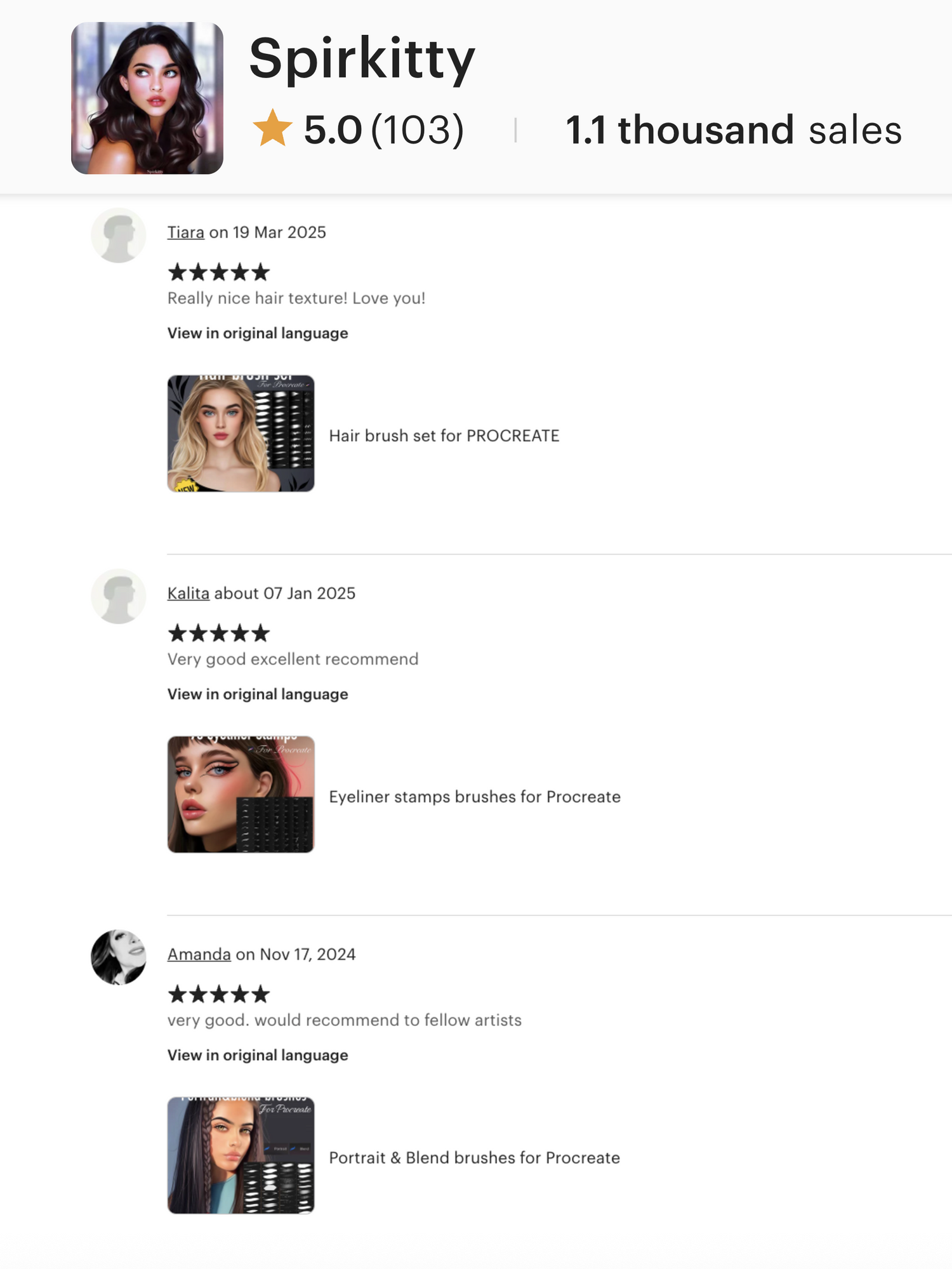This screenshot has width=952, height=1269.
Task: Click the gold star rating icon
Action: tap(272, 128)
